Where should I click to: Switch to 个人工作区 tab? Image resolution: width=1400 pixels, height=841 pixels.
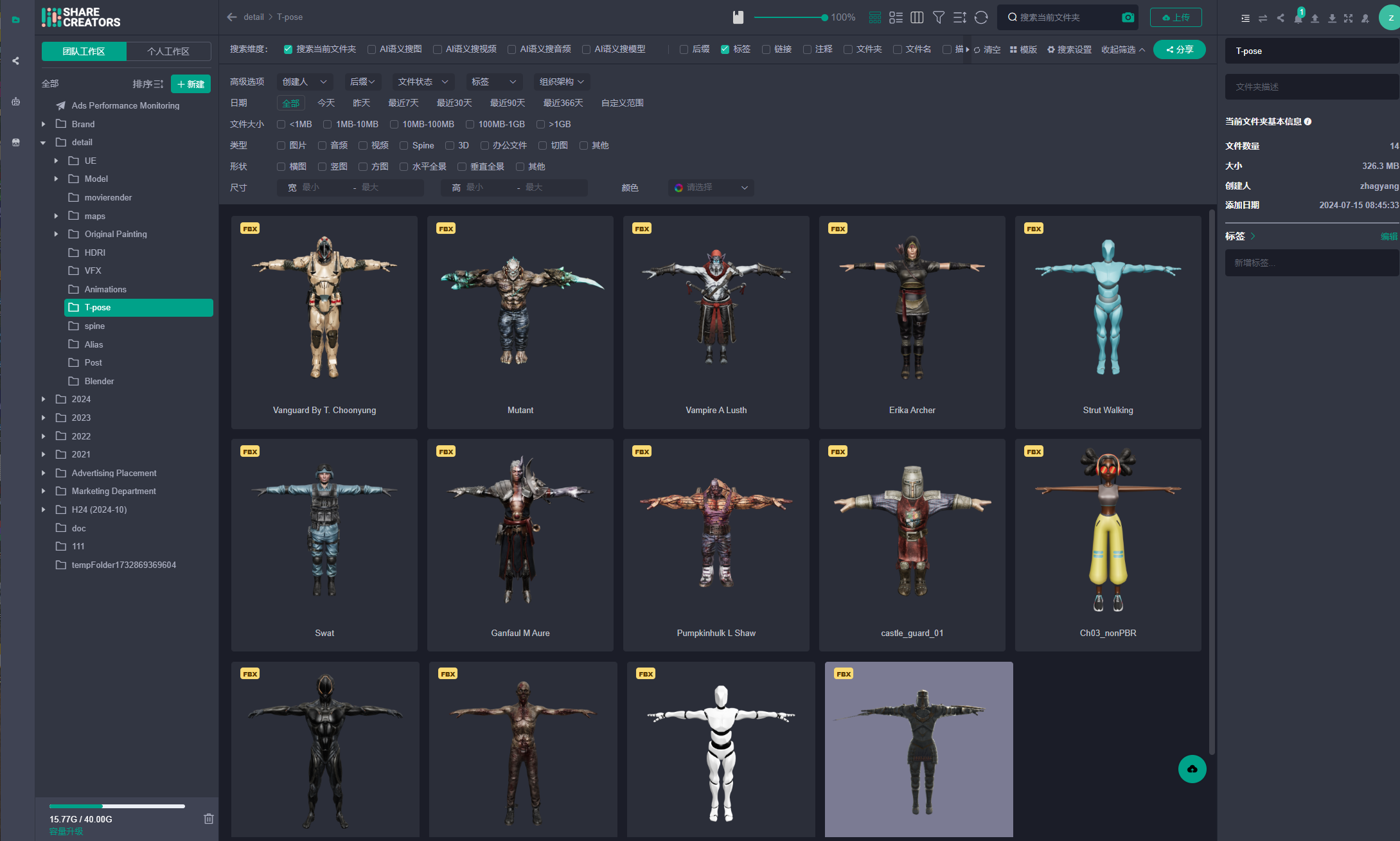168,51
